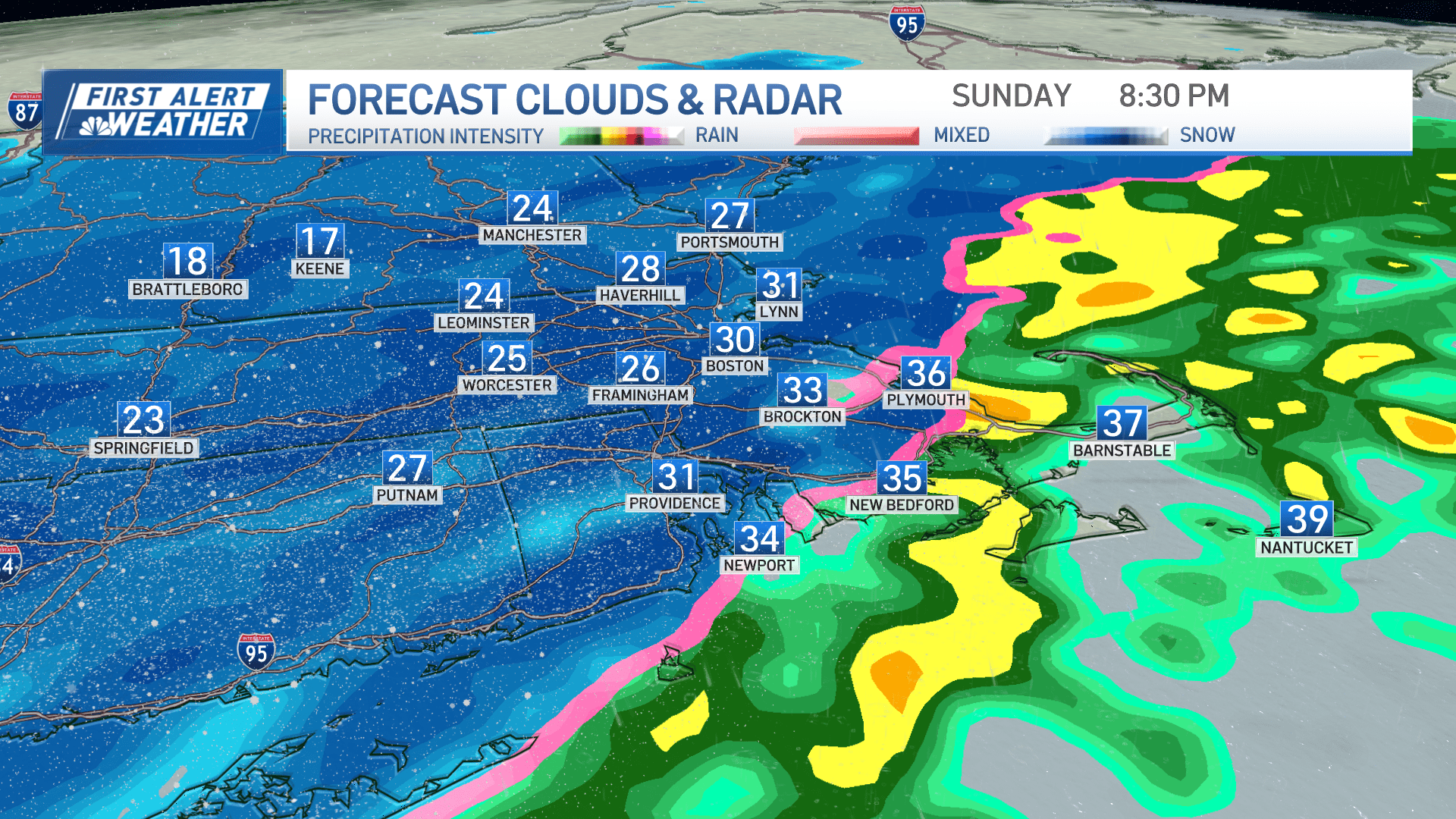The height and width of the screenshot is (819, 1456).
Task: Click New Bedford temperature 35
Action: (x=902, y=478)
